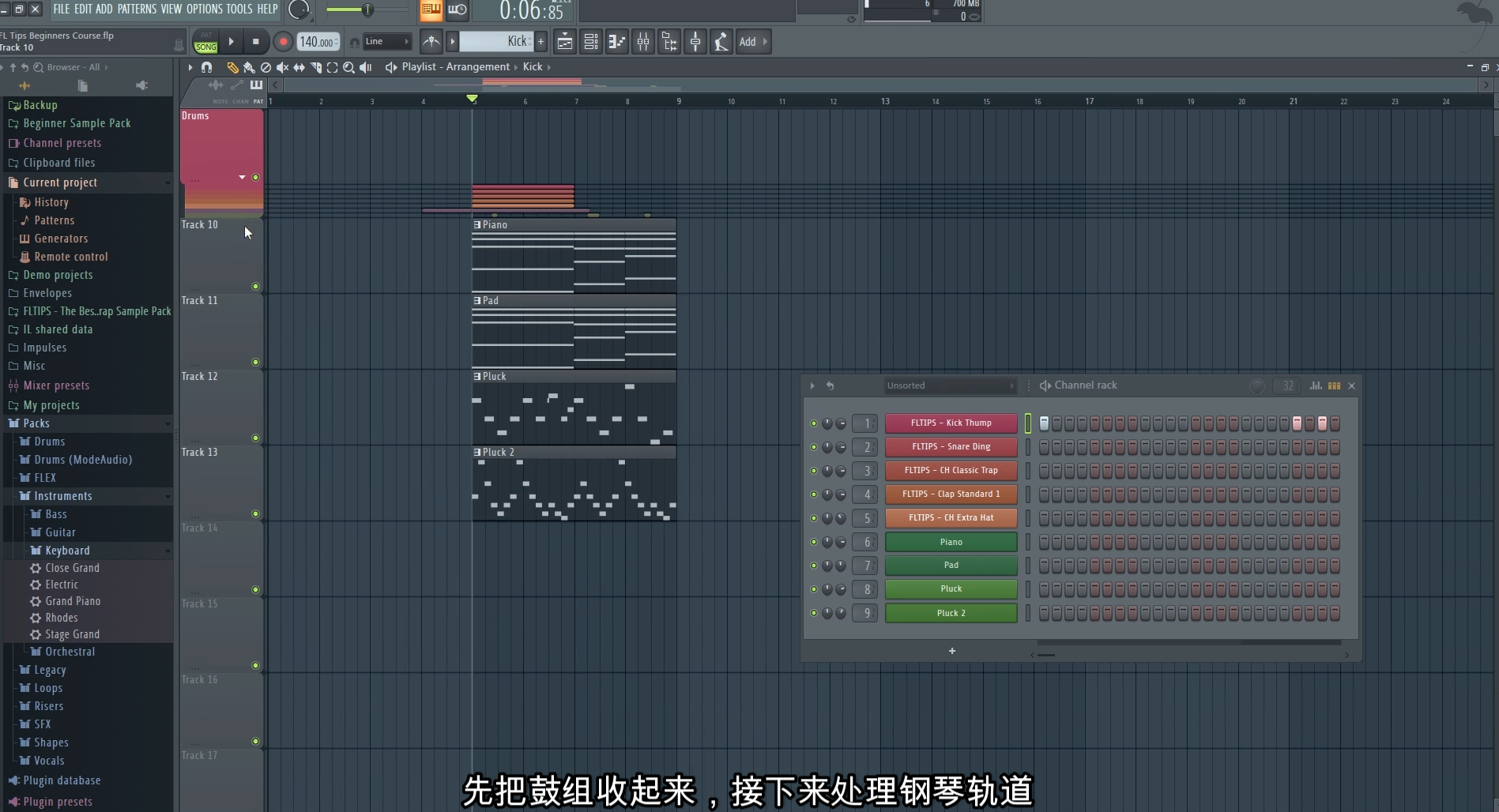The width and height of the screenshot is (1499, 812).
Task: Open graph editor in Channel rack header
Action: coord(1316,385)
